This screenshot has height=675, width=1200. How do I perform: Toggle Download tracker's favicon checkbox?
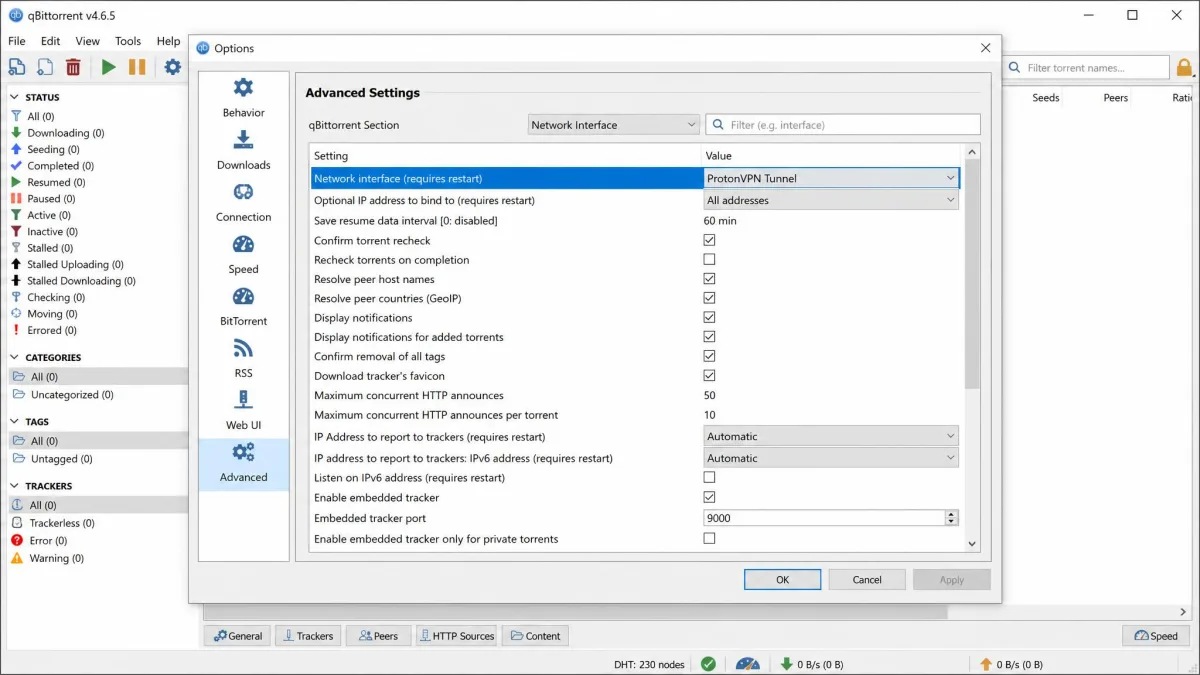pyautogui.click(x=709, y=376)
